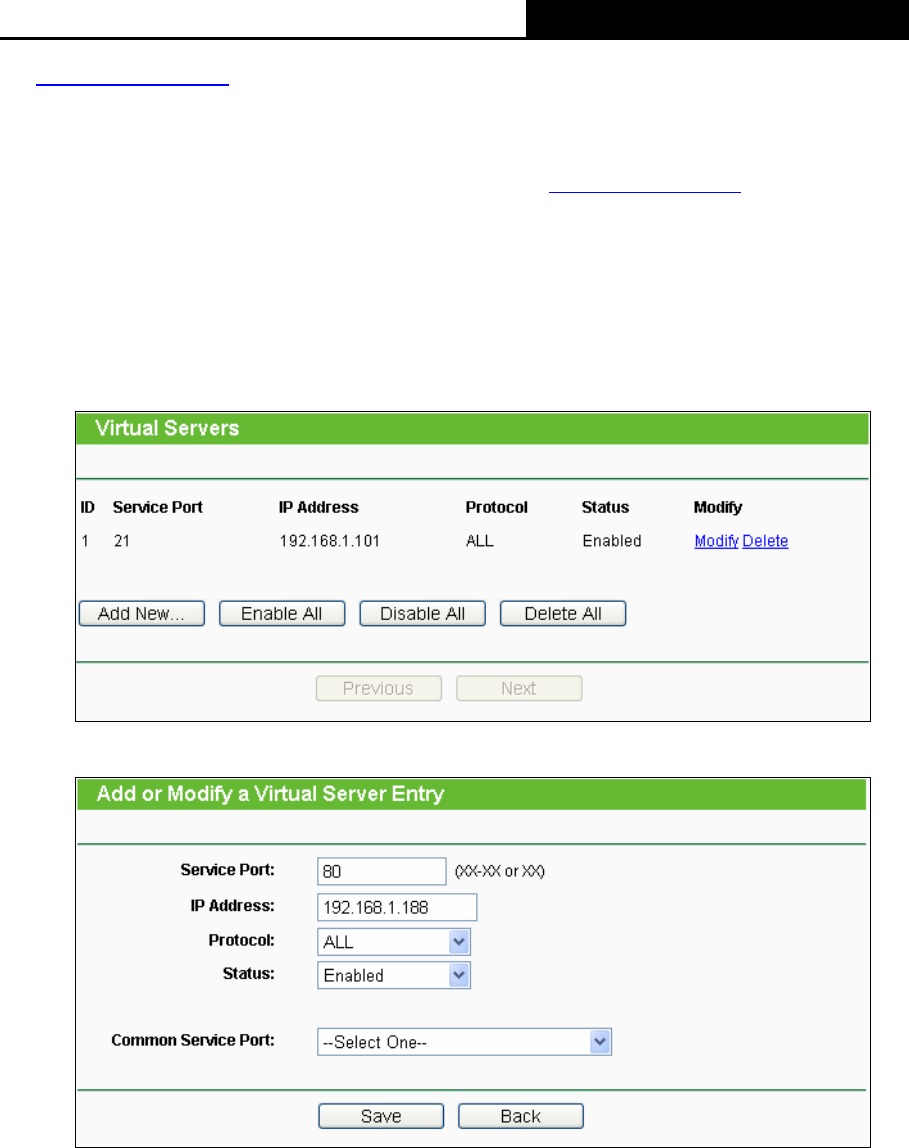This screenshot has height=1148, width=909.
Task: Expand the Common Service Port dropdown
Action: coord(464,1042)
